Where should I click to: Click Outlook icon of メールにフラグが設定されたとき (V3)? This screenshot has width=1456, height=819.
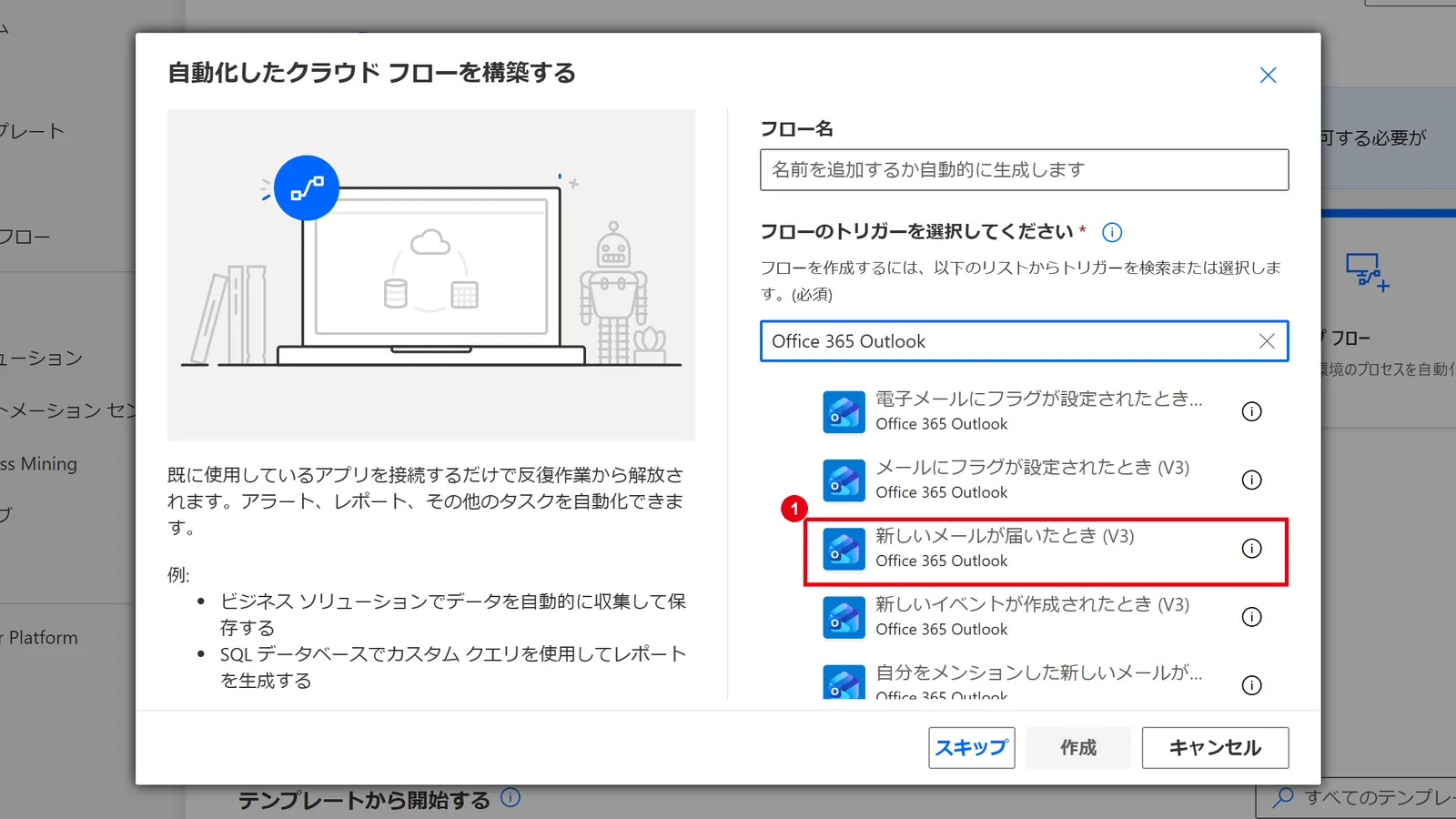coord(844,480)
